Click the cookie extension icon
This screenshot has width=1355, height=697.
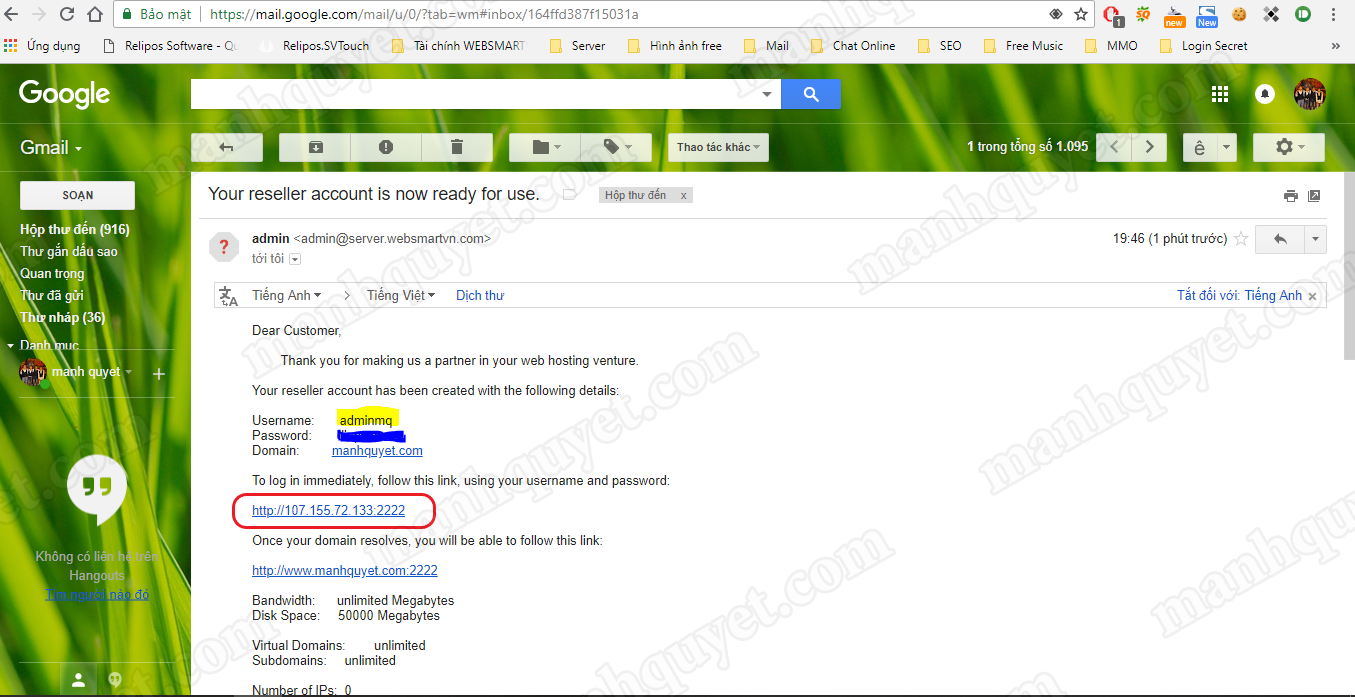pyautogui.click(x=1240, y=14)
